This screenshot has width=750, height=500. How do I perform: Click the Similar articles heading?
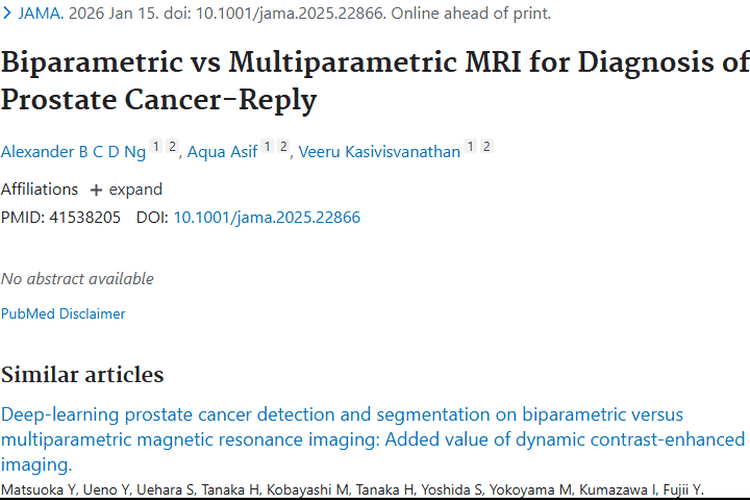(82, 375)
